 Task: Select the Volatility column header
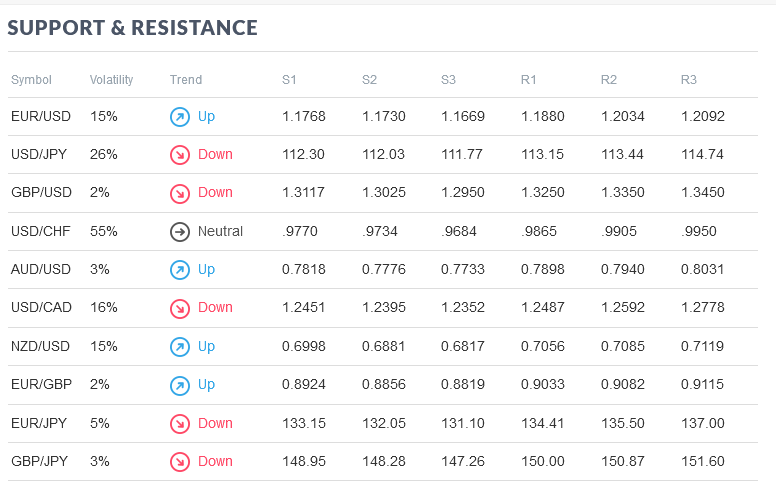pos(111,80)
